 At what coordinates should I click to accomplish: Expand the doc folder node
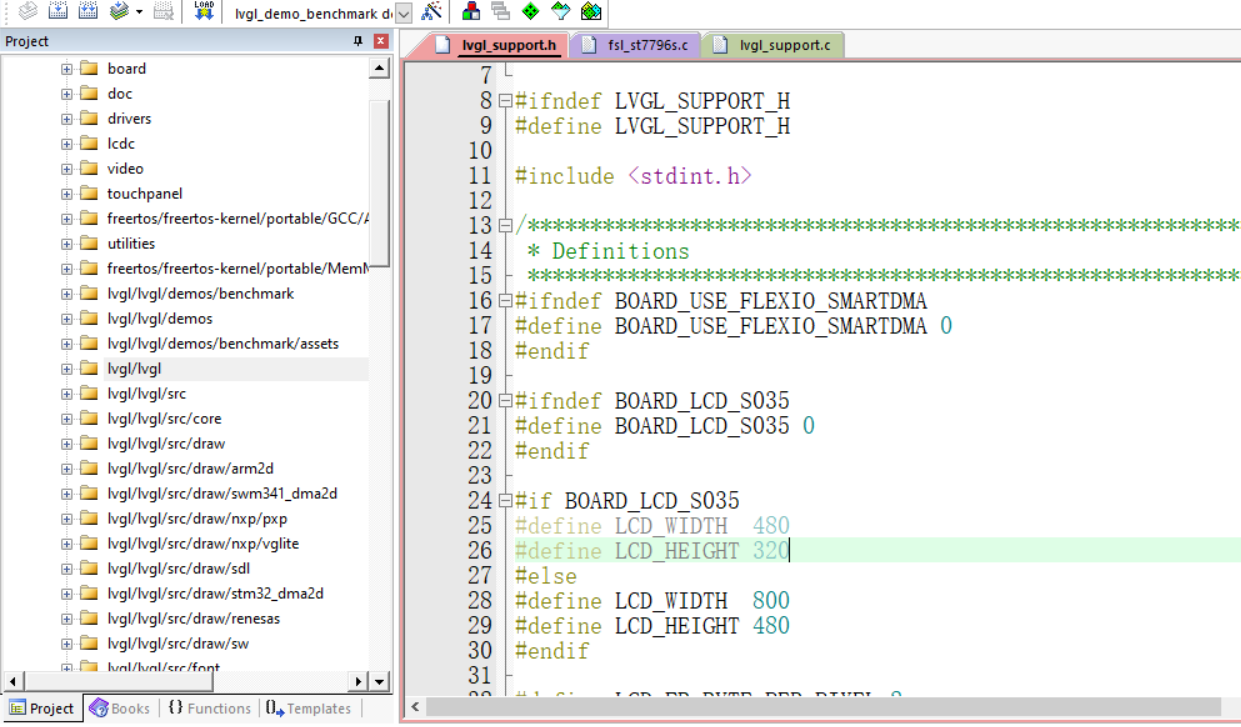66,94
